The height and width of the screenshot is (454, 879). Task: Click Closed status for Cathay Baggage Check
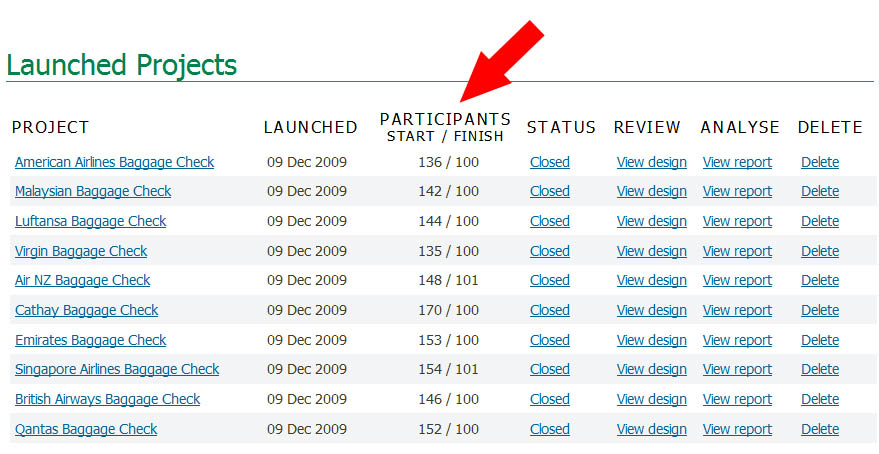pos(549,311)
